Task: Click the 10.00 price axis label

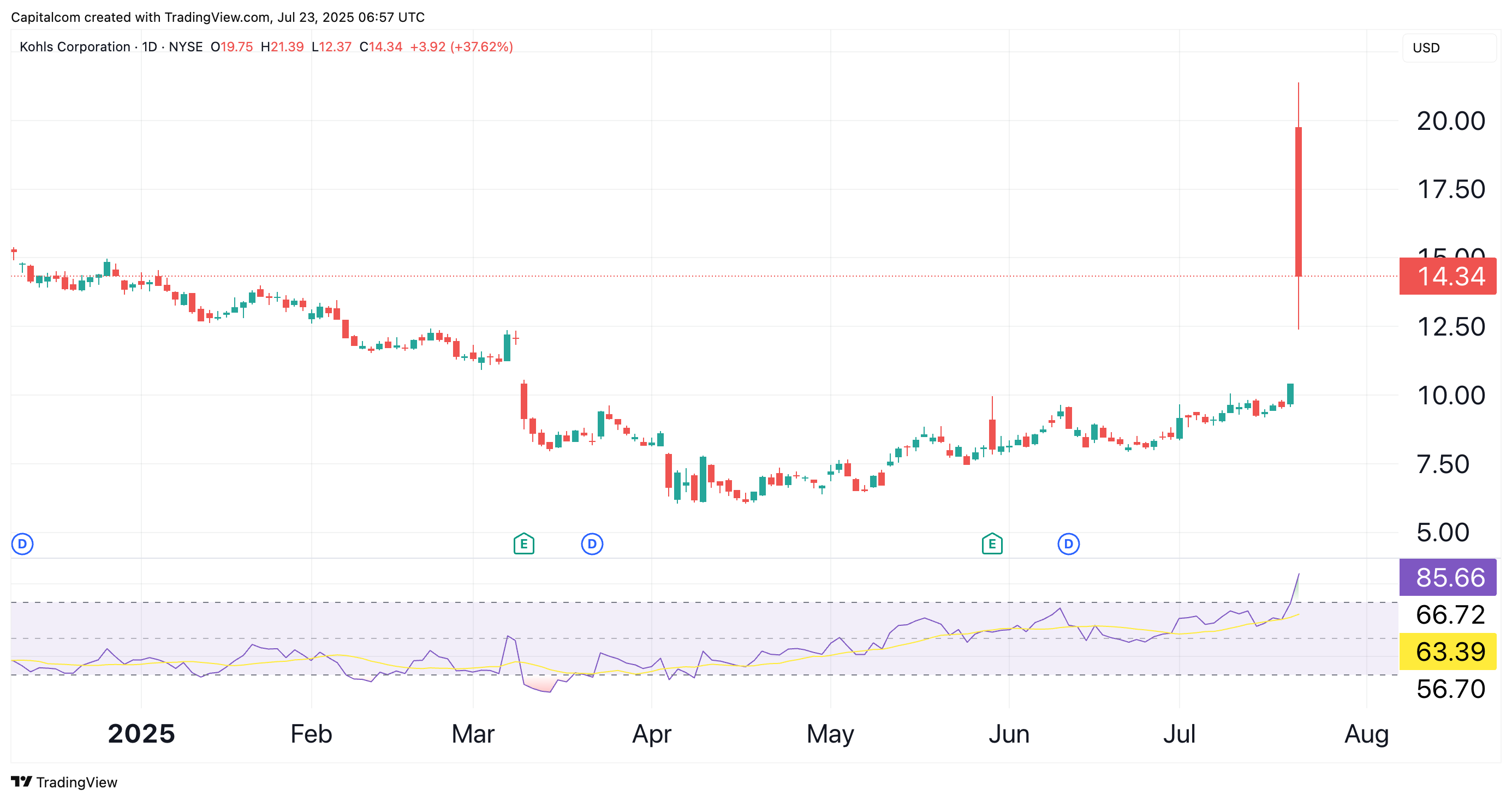Action: [x=1450, y=395]
